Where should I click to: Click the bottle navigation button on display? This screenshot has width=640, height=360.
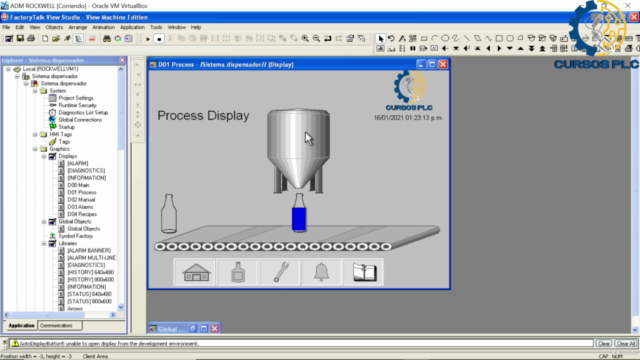coord(238,272)
